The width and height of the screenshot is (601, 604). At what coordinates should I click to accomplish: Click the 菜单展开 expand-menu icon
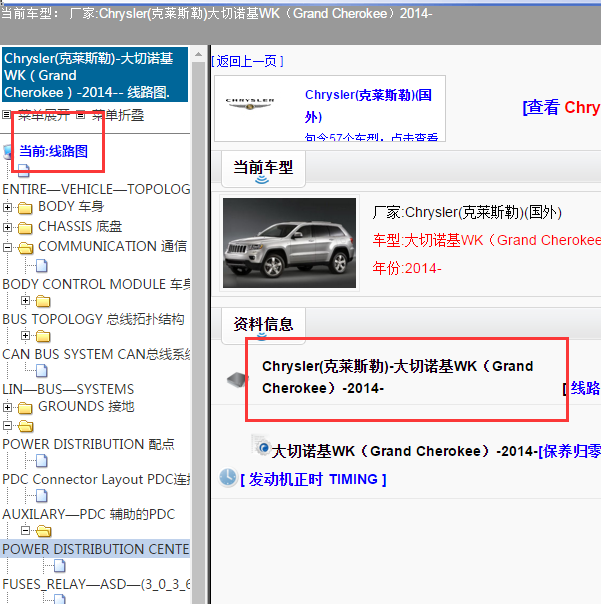click(7, 114)
